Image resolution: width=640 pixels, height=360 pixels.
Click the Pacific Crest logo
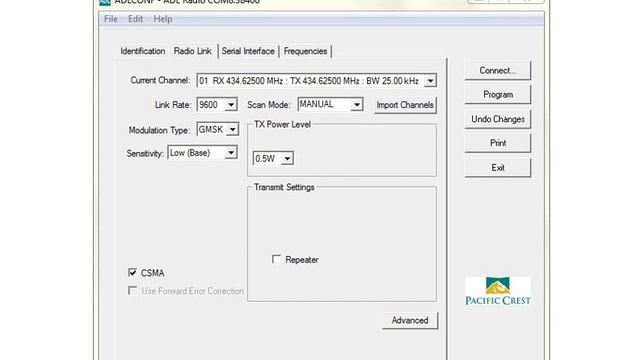point(498,291)
